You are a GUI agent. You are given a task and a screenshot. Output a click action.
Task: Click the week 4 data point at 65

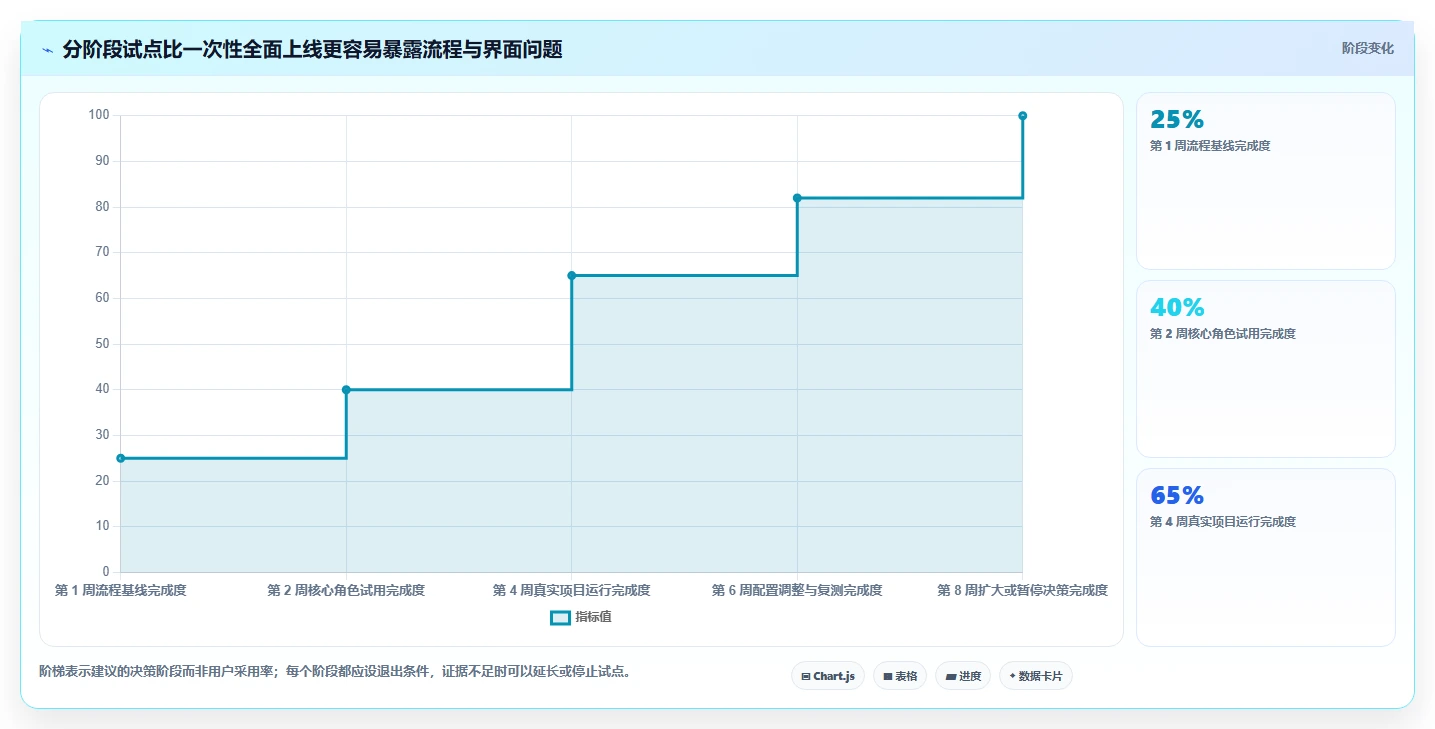[572, 275]
